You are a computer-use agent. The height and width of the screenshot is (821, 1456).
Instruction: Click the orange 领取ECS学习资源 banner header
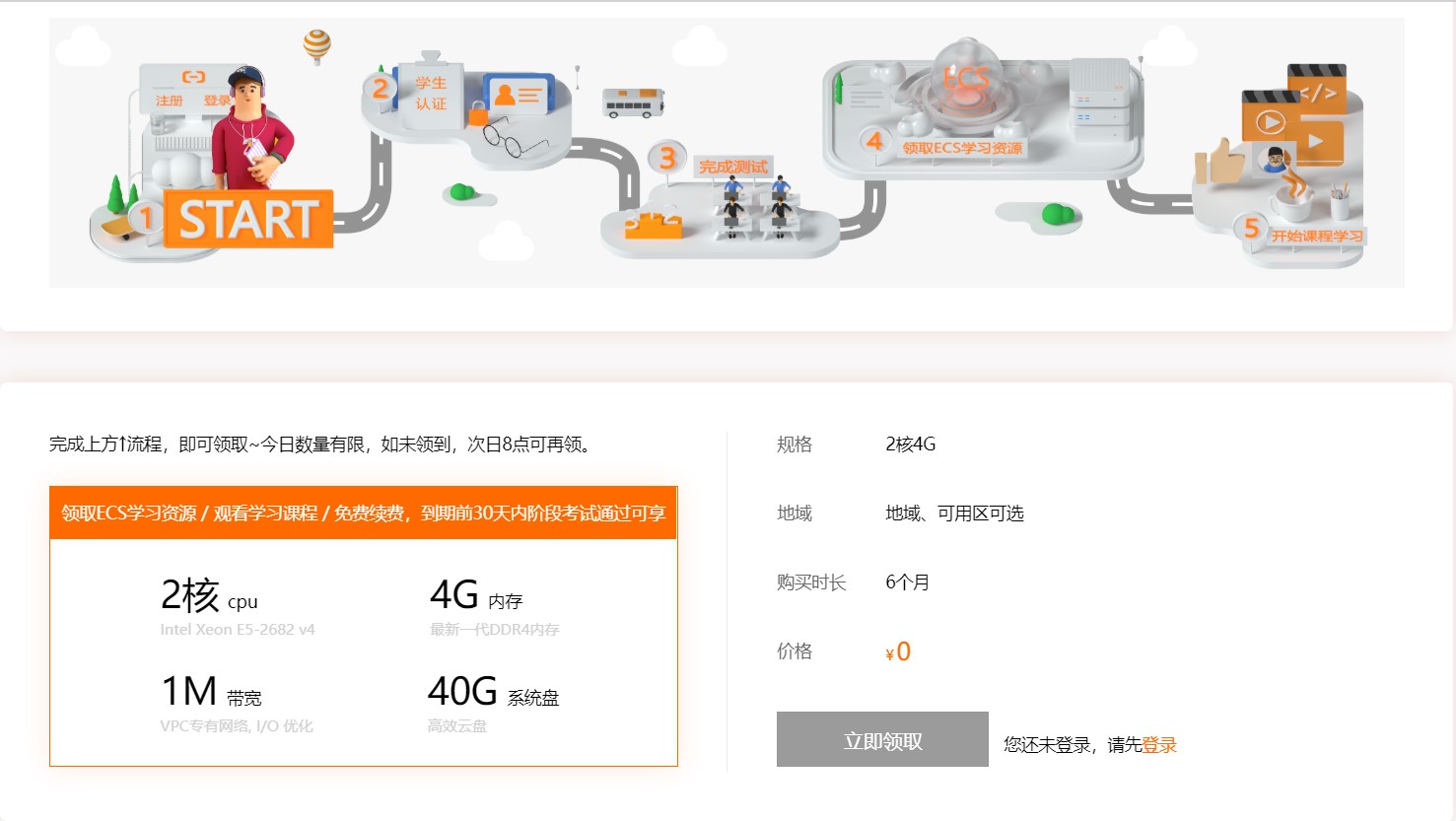pyautogui.click(x=363, y=513)
